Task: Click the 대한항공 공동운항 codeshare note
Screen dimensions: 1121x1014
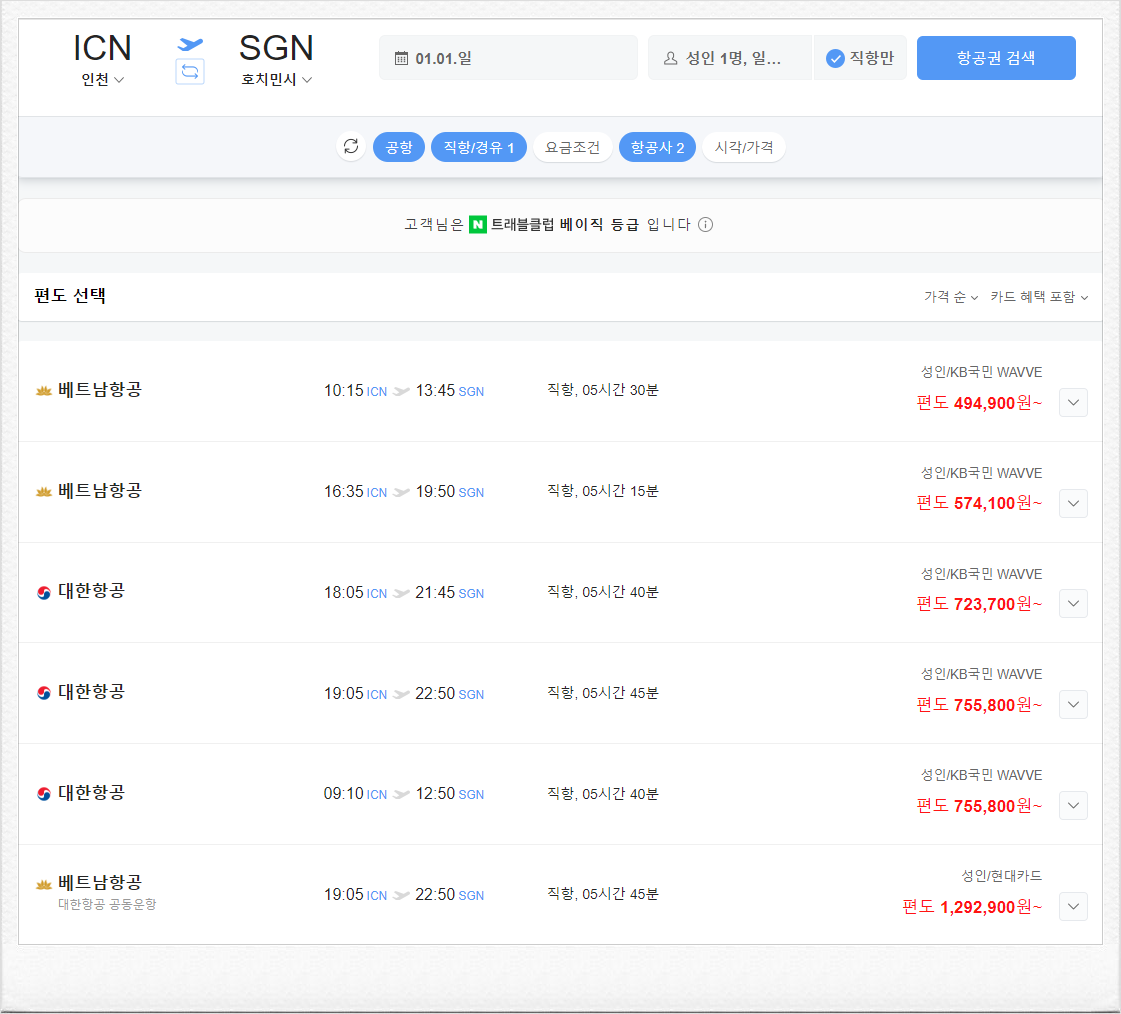Action: 107,905
